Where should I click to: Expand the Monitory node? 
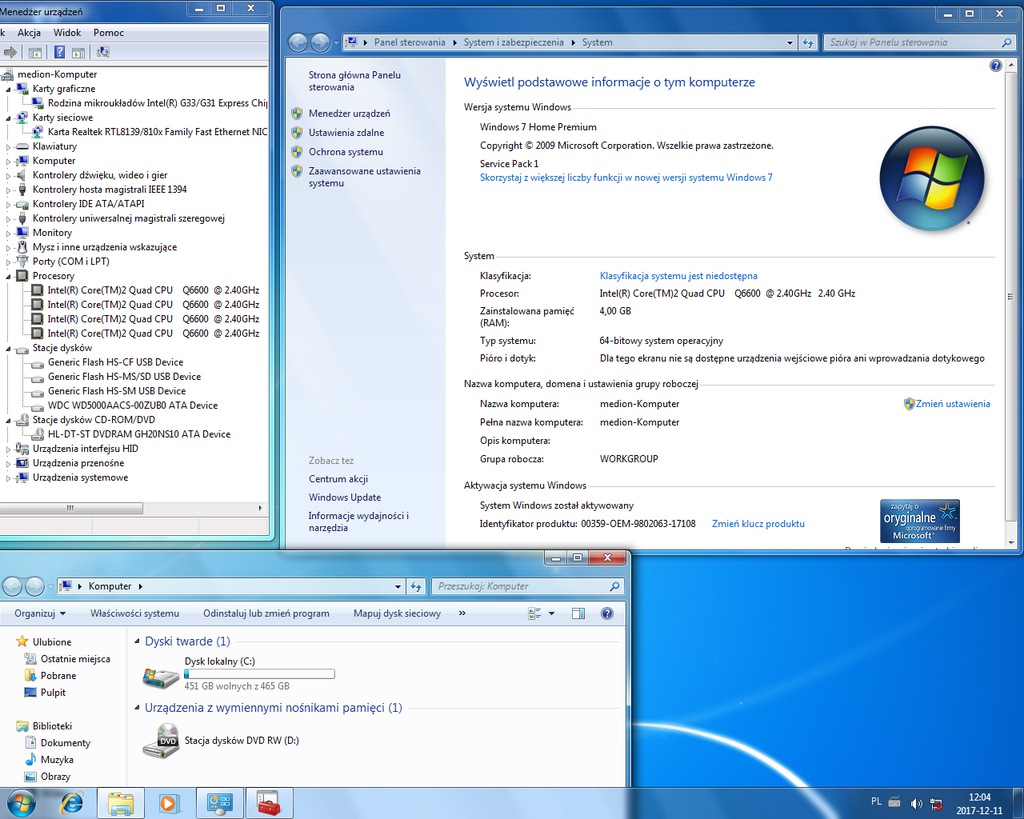(x=8, y=233)
